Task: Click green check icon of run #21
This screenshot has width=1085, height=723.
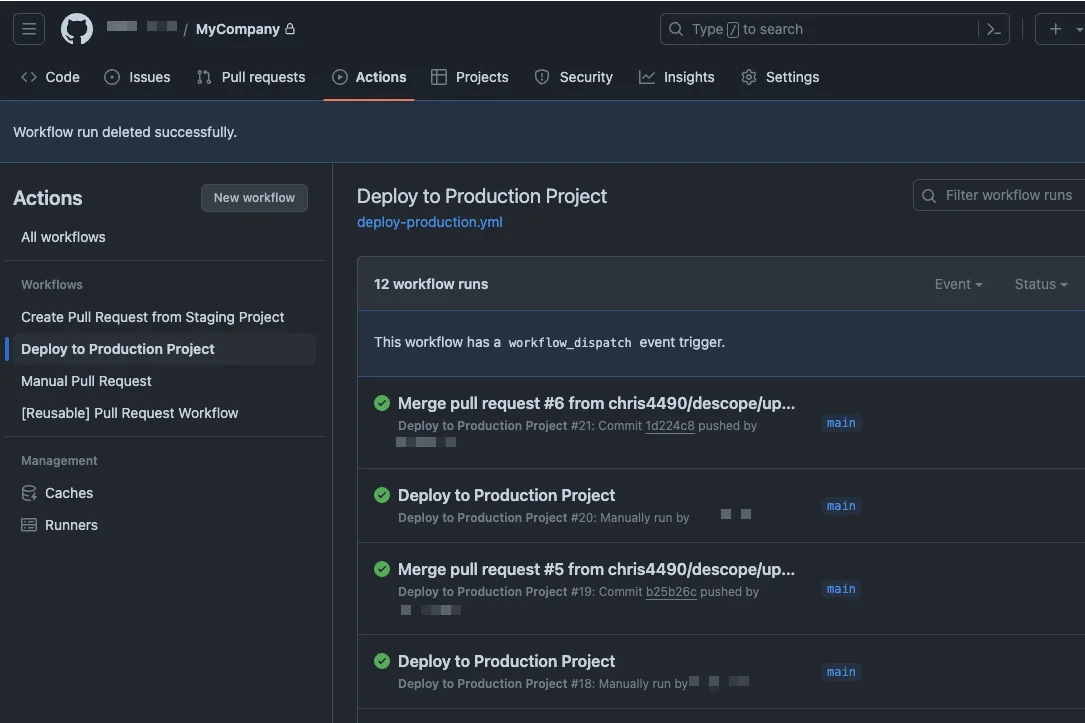Action: [382, 403]
